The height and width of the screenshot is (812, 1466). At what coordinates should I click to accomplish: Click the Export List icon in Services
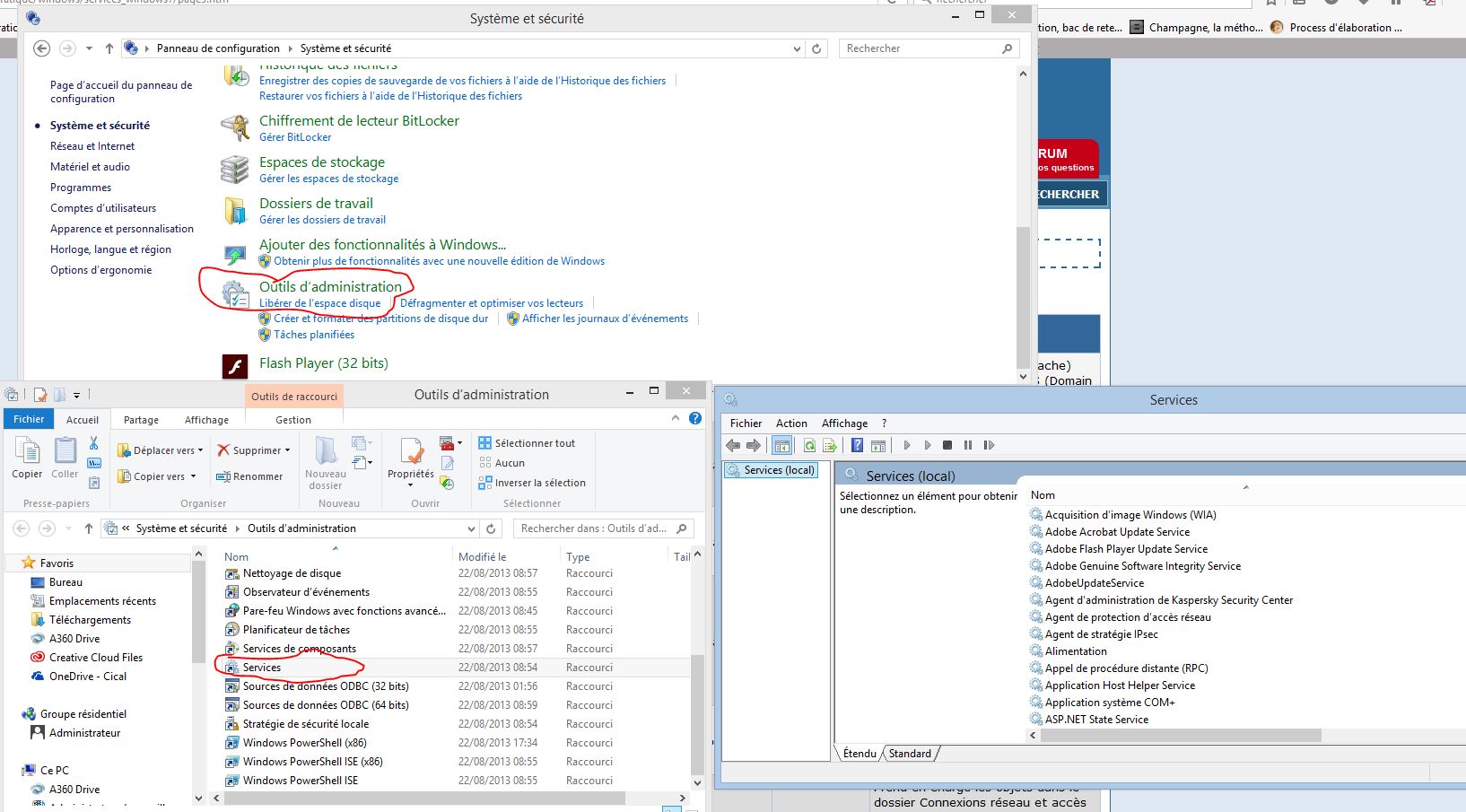(x=830, y=445)
